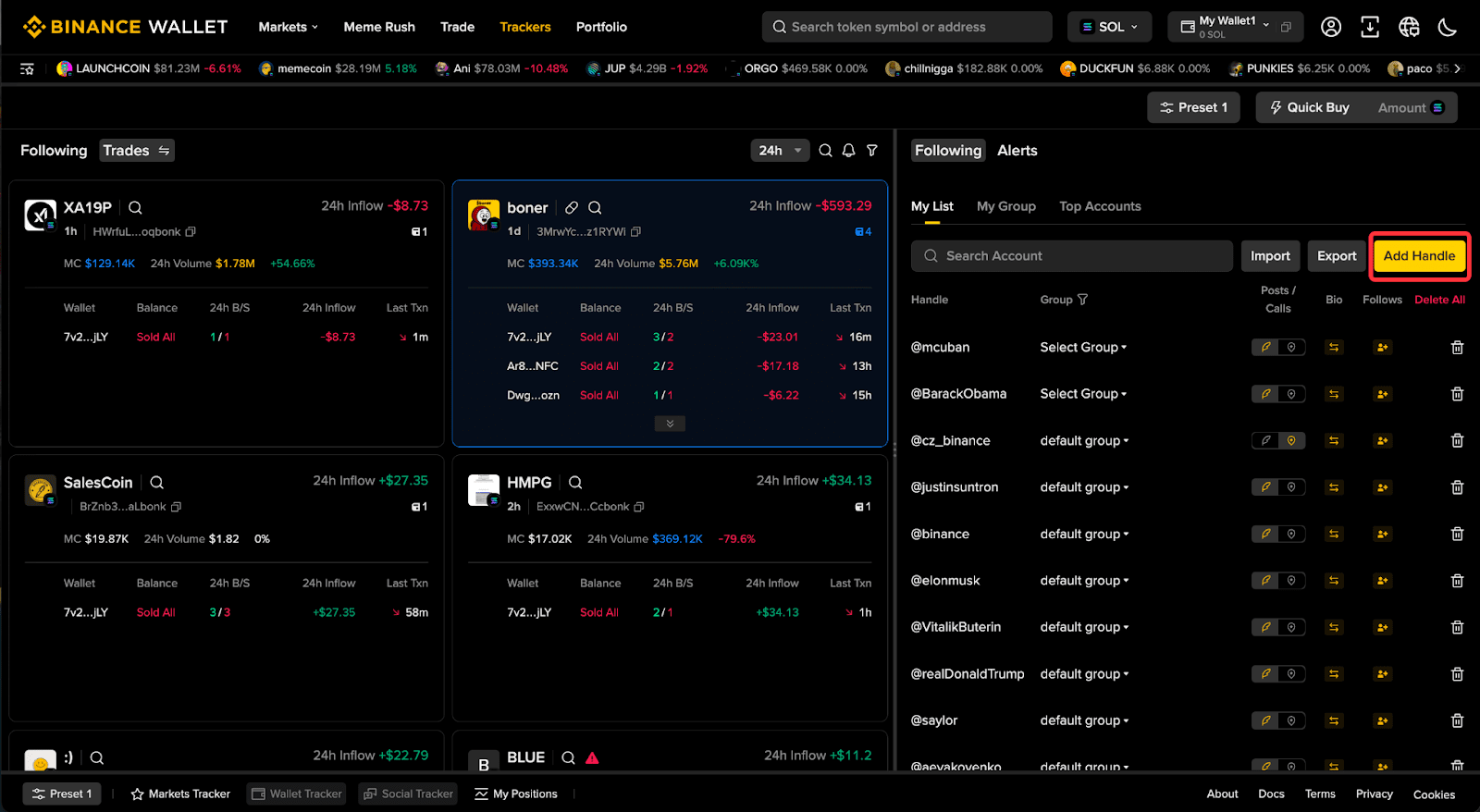
Task: Open the Markets dropdown menu
Action: (x=288, y=27)
